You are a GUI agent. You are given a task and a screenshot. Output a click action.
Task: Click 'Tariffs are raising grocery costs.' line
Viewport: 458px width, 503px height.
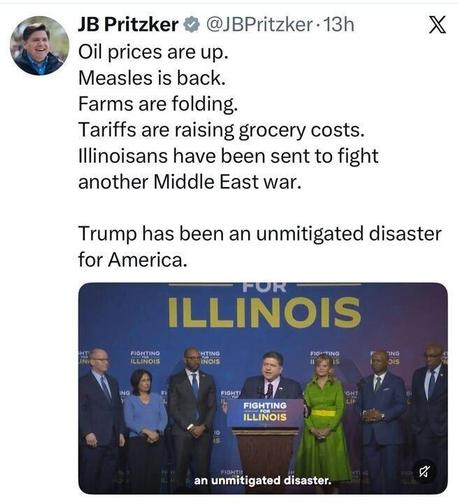(x=221, y=130)
